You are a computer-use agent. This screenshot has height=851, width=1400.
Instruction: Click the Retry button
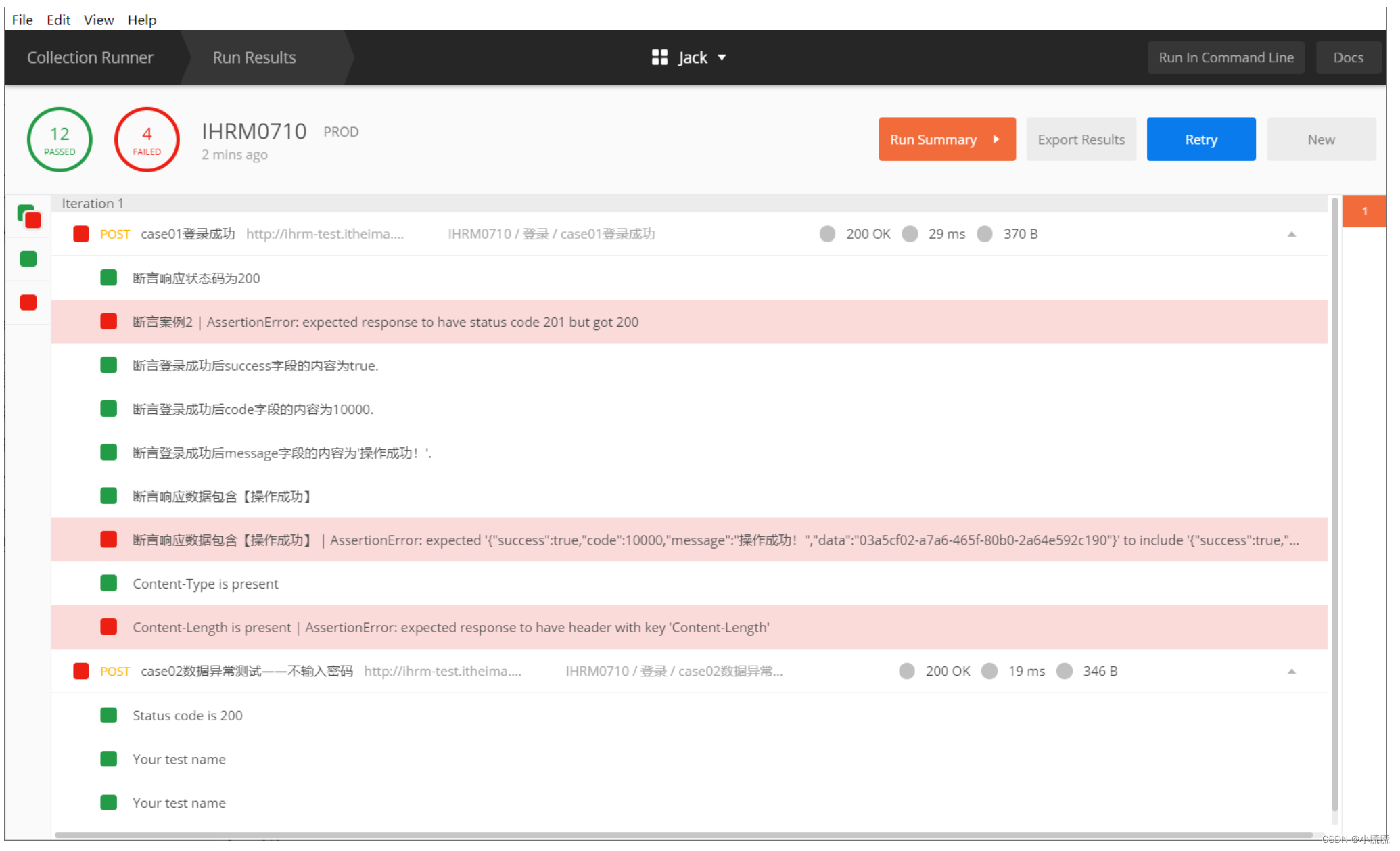(1200, 139)
